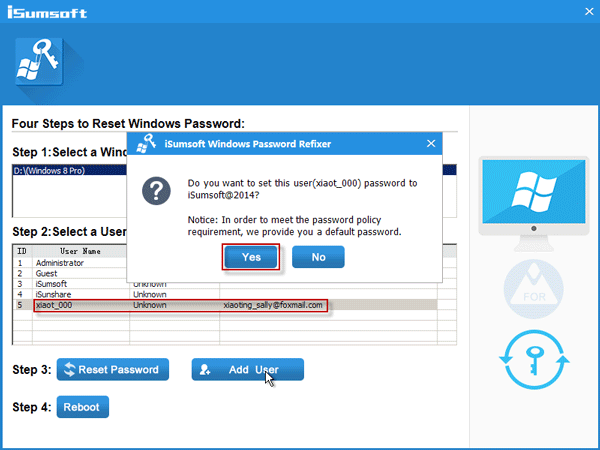Click the iSumsoft logo in title bar
The image size is (600, 450).
(x=47, y=12)
